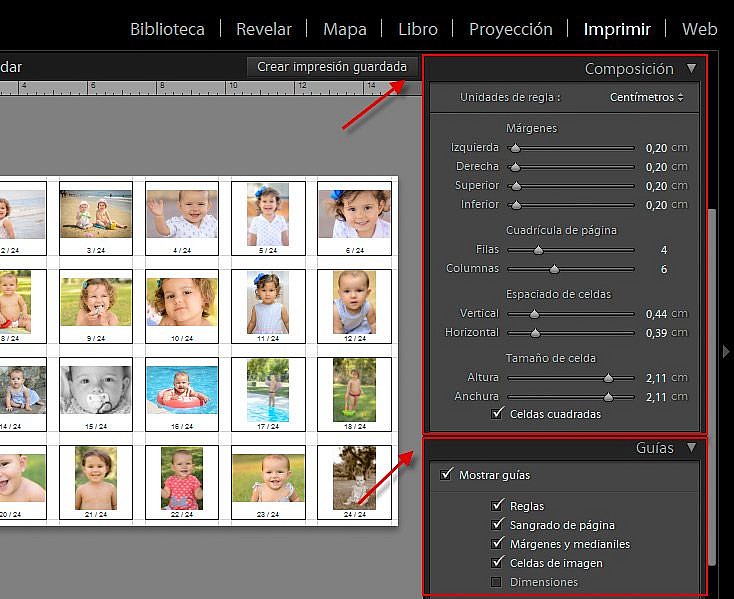Open the Mapa module
Screen dimensions: 734x599
pos(345,29)
